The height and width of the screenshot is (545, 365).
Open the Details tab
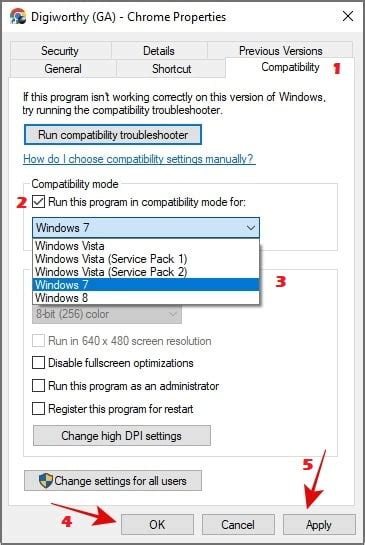159,51
